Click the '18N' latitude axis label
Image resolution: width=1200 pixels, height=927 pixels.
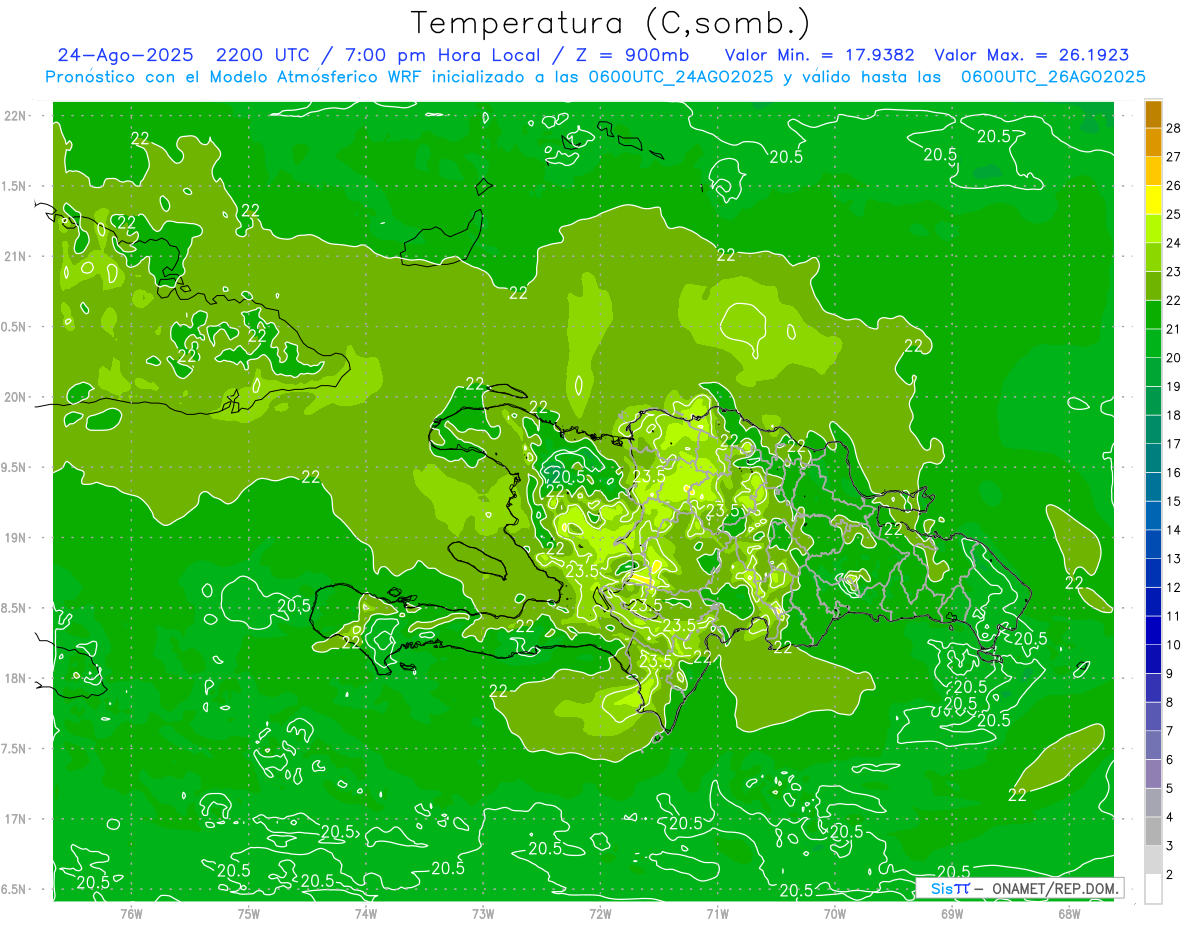(x=14, y=679)
